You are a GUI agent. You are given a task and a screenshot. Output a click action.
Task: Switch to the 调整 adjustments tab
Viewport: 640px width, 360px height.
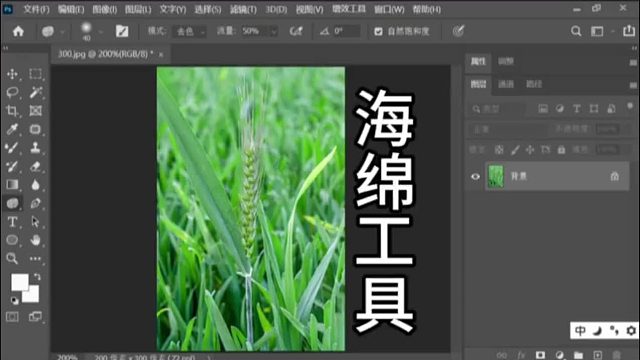(x=506, y=61)
